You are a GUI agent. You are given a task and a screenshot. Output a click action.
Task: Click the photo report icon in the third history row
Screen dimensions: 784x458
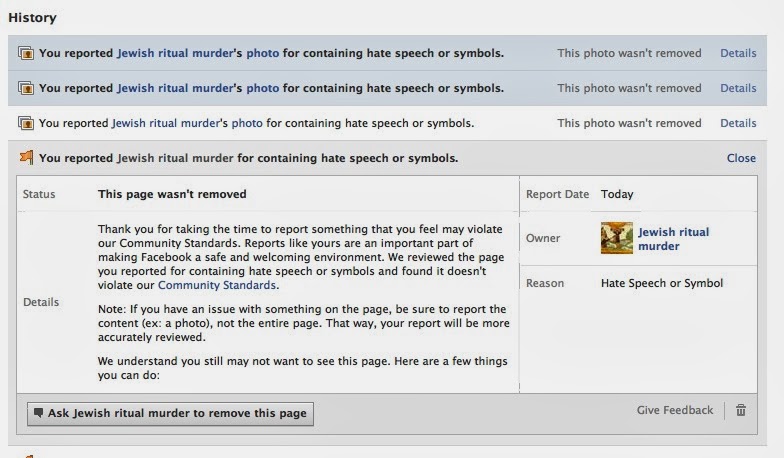pos(27,123)
